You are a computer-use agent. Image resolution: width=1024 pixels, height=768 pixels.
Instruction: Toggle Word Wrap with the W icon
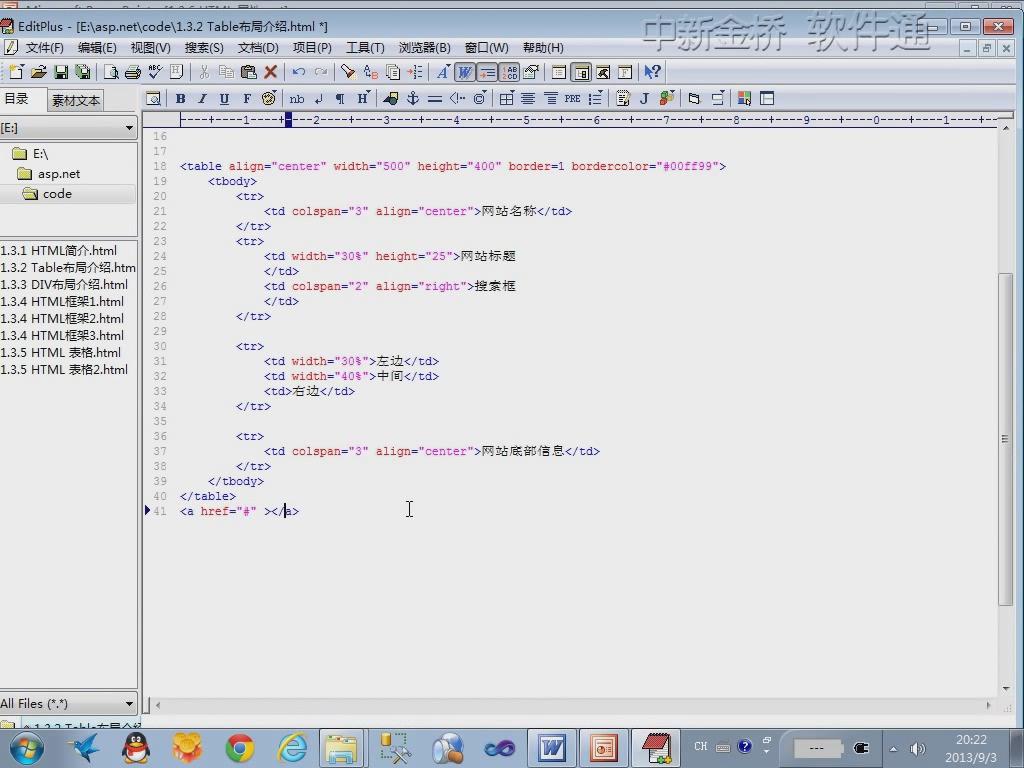[x=465, y=72]
